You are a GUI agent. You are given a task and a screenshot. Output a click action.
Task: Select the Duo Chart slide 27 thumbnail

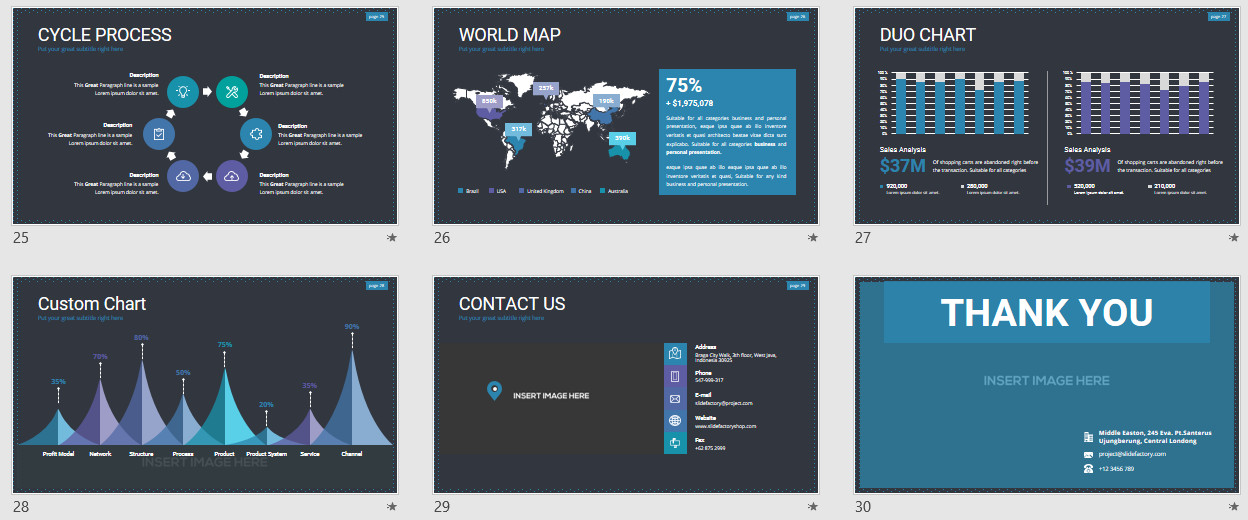[1047, 116]
